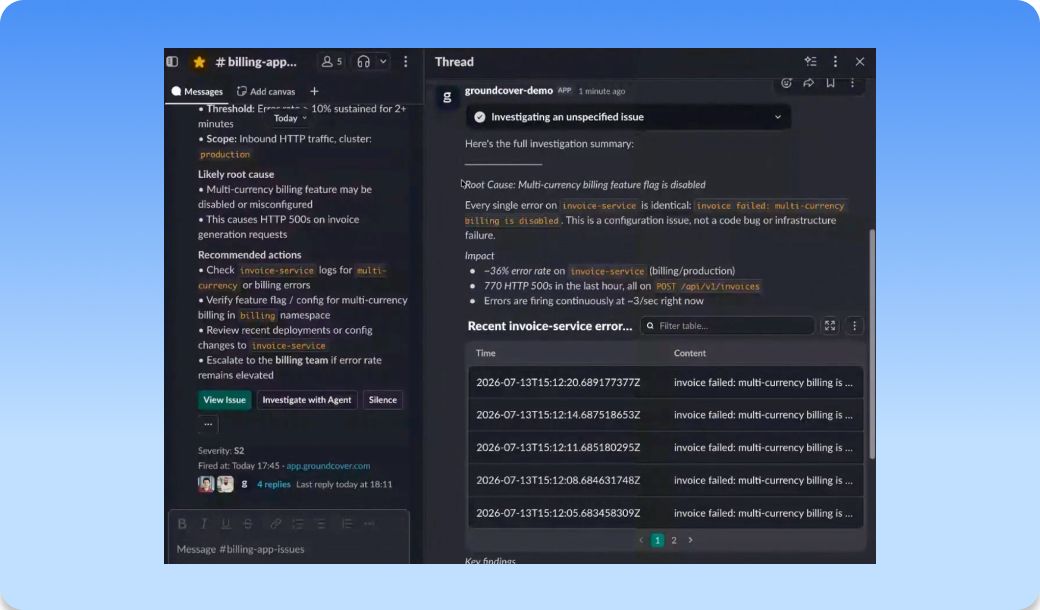Open the huddle options chevron

[x=383, y=62]
